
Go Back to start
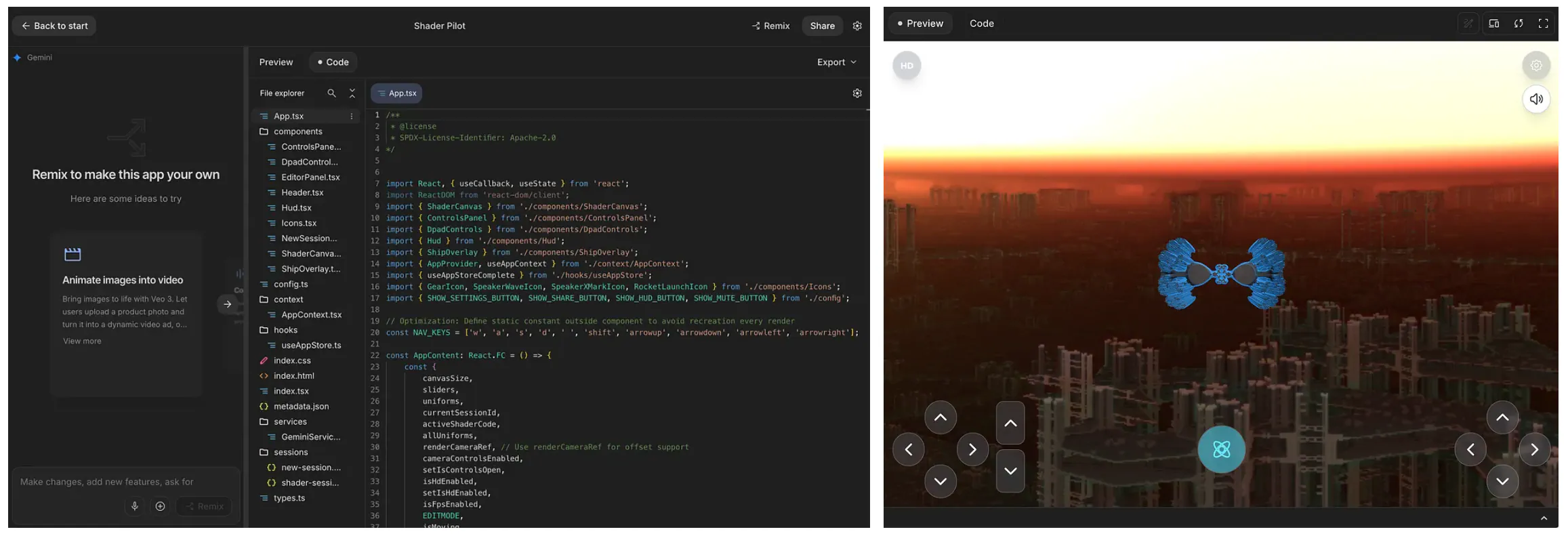click(x=54, y=26)
